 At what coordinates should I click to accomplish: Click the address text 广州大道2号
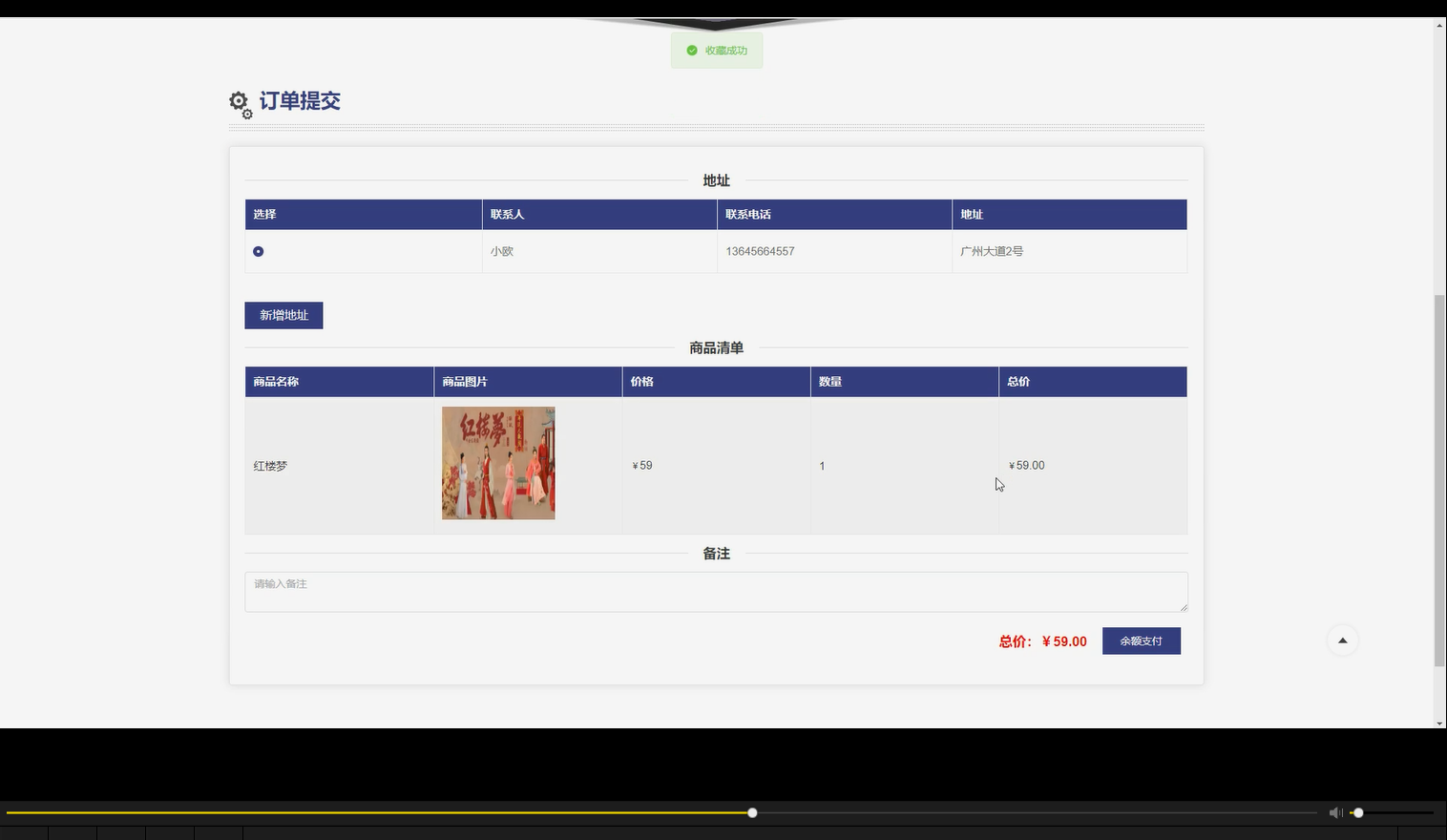click(x=992, y=251)
